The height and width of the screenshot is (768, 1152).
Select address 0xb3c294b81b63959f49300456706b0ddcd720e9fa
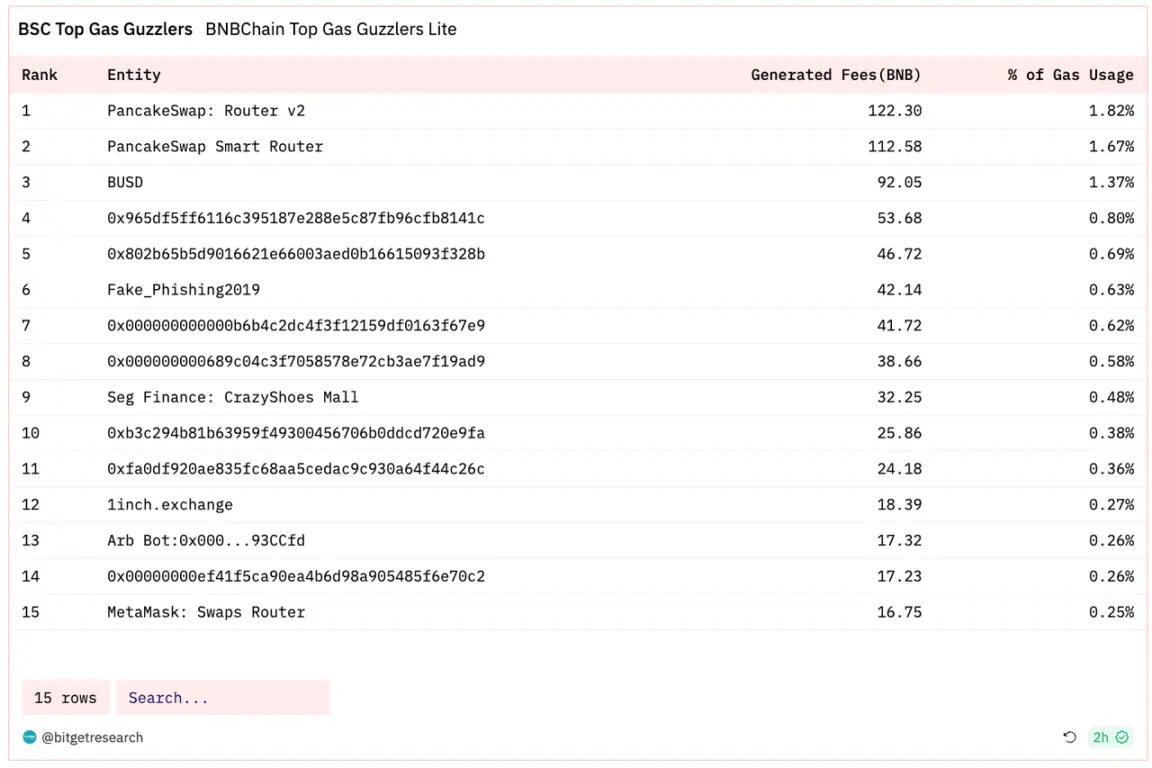(x=296, y=433)
